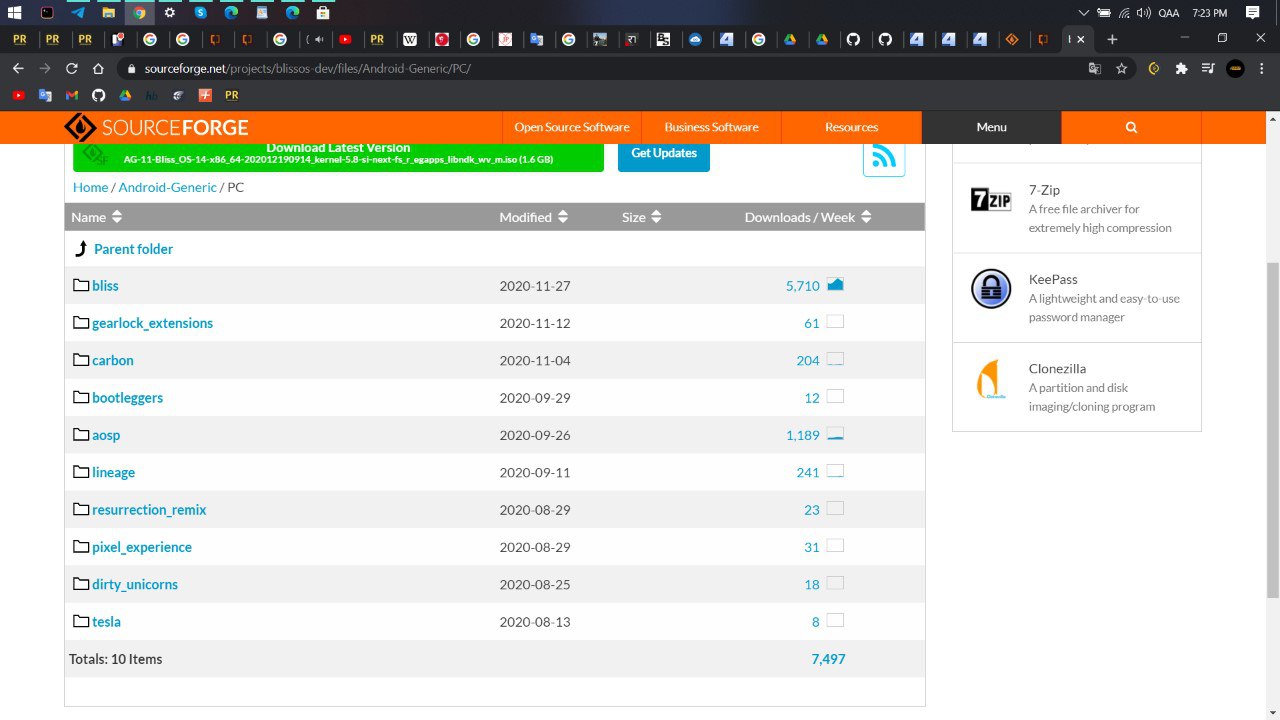Open File Explorer from the taskbar
The image size is (1280, 720).
click(x=108, y=13)
